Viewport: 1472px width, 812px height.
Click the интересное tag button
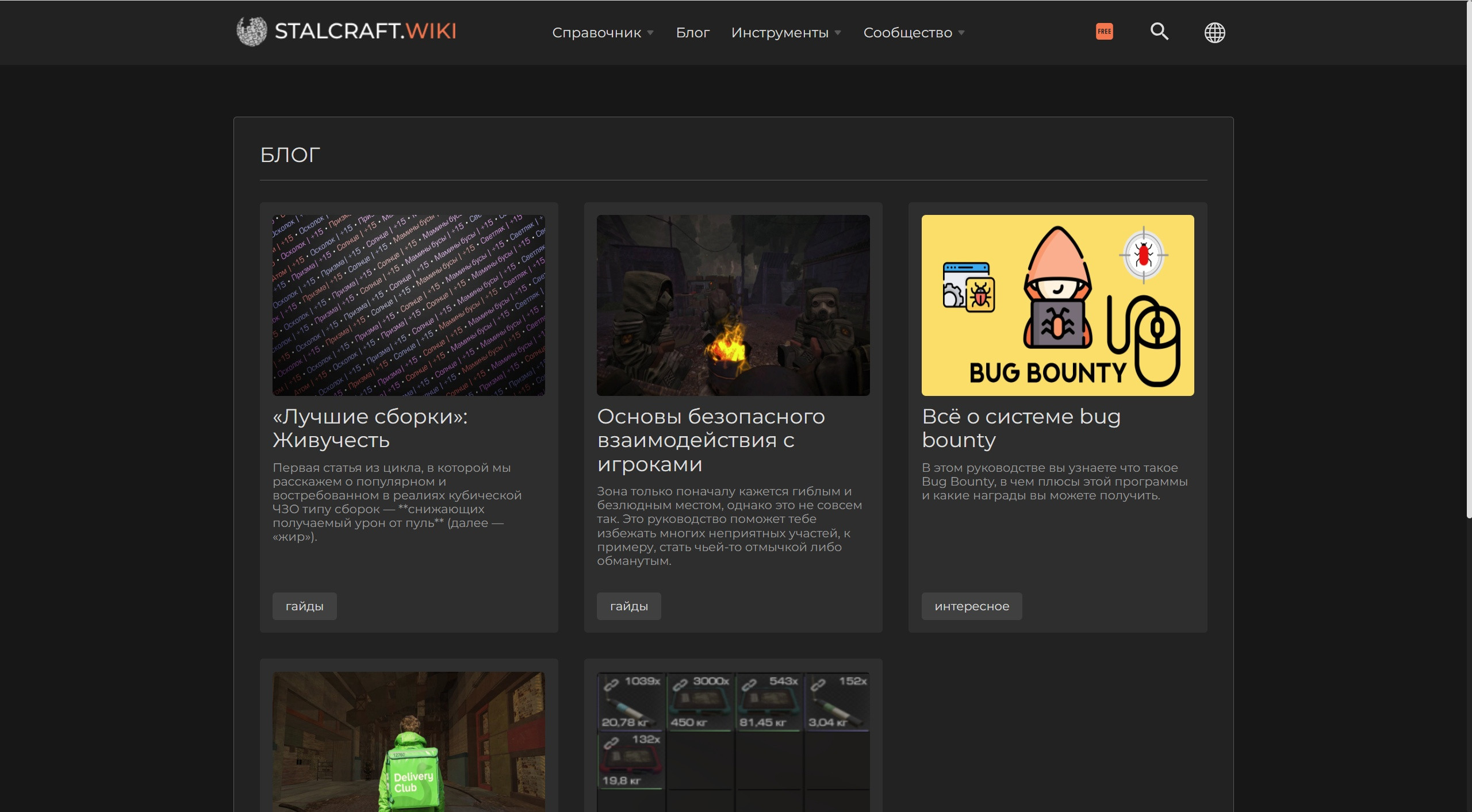coord(972,606)
